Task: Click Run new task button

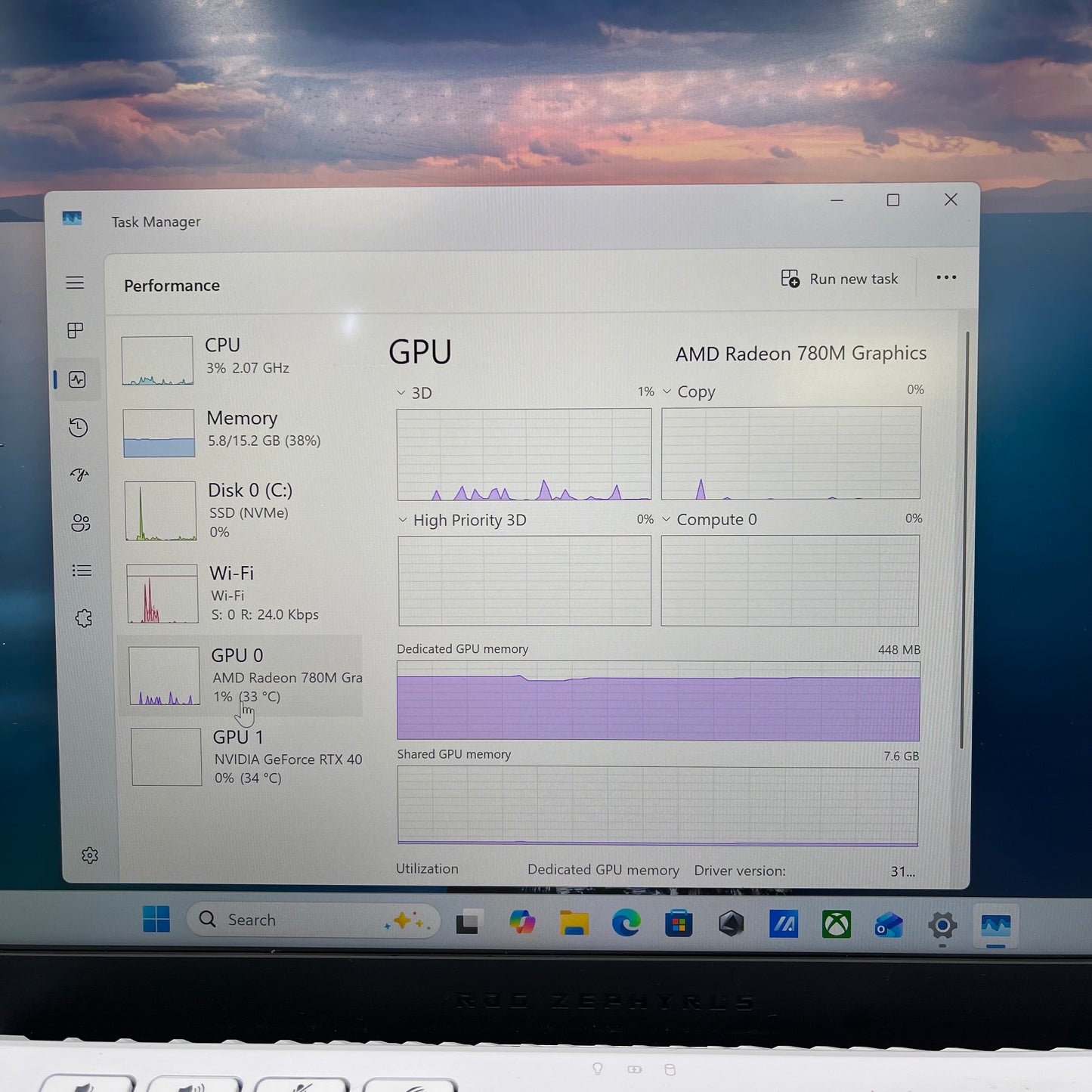Action: [840, 279]
